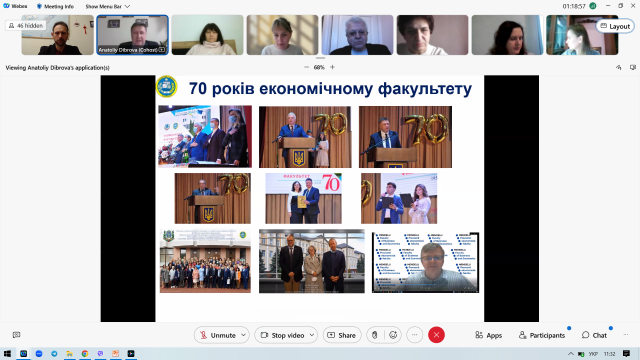
Task: Open the Windows Start menu
Action: tap(7, 353)
